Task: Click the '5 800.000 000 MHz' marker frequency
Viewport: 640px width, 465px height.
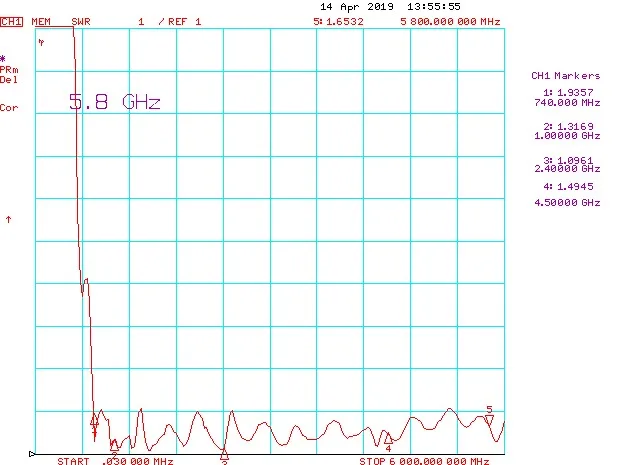Action: click(450, 22)
